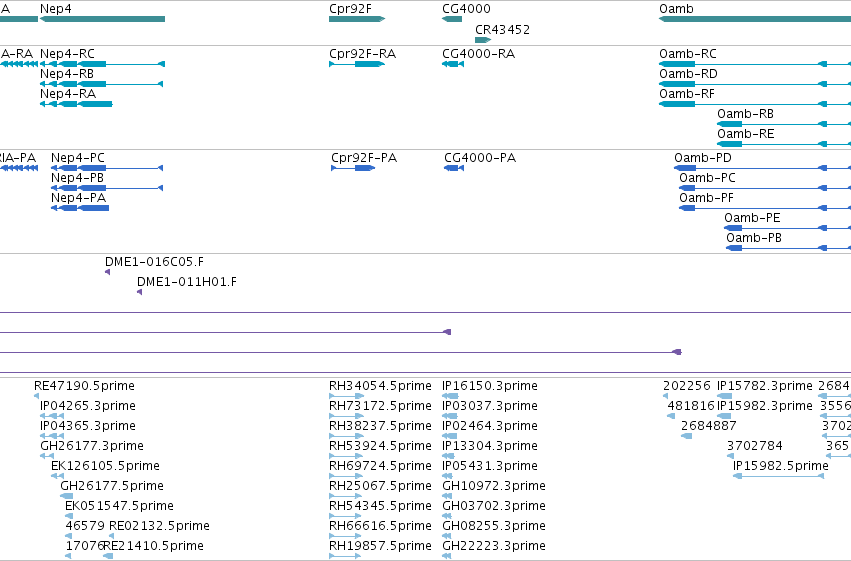Click the GH08255.3prime EST label
The width and height of the screenshot is (851, 561).
point(494,526)
